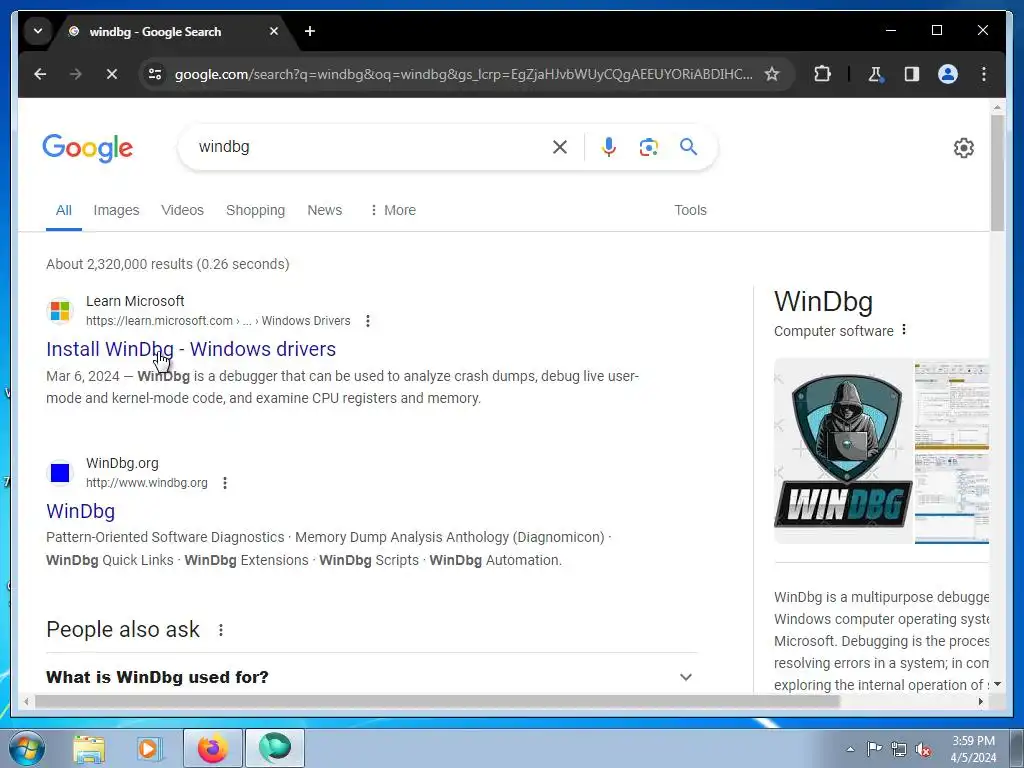Click the http://www.windbg.org URL text
The height and width of the screenshot is (768, 1024).
pyautogui.click(x=147, y=483)
